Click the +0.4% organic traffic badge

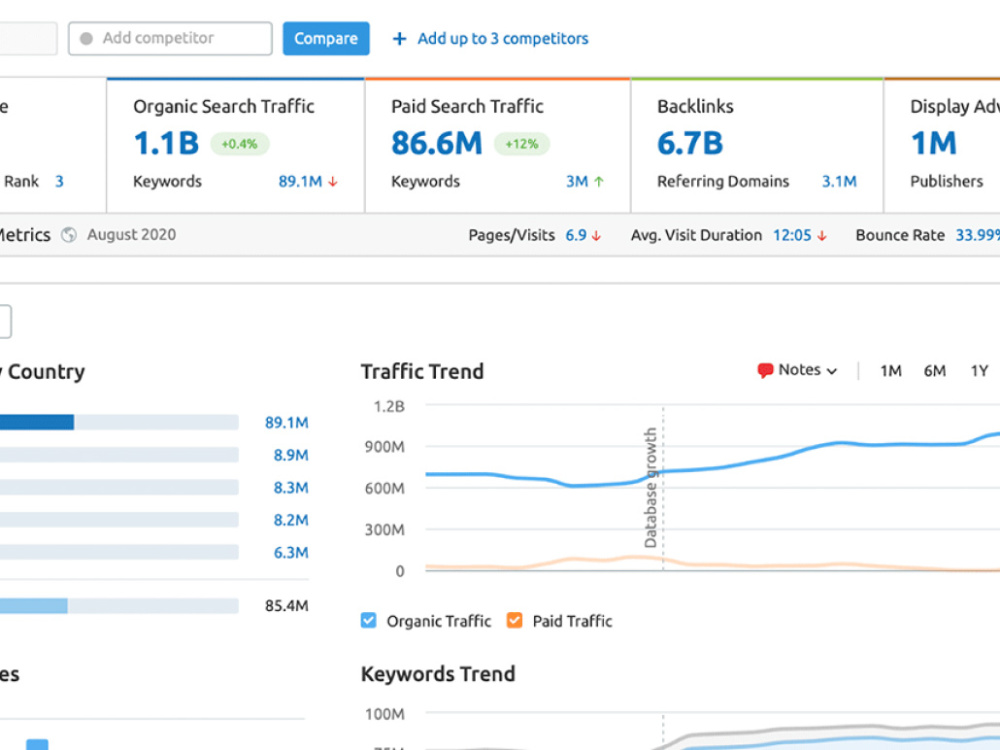[239, 144]
